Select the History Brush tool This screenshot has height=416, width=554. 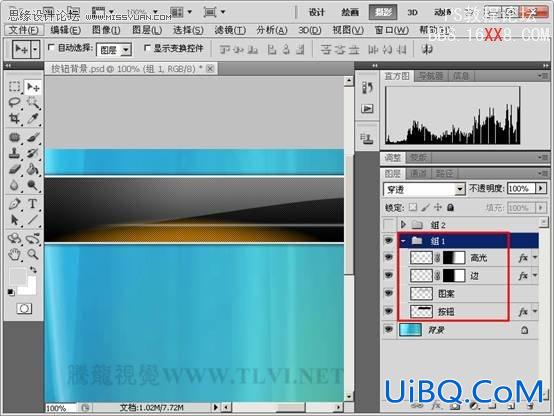coord(33,153)
